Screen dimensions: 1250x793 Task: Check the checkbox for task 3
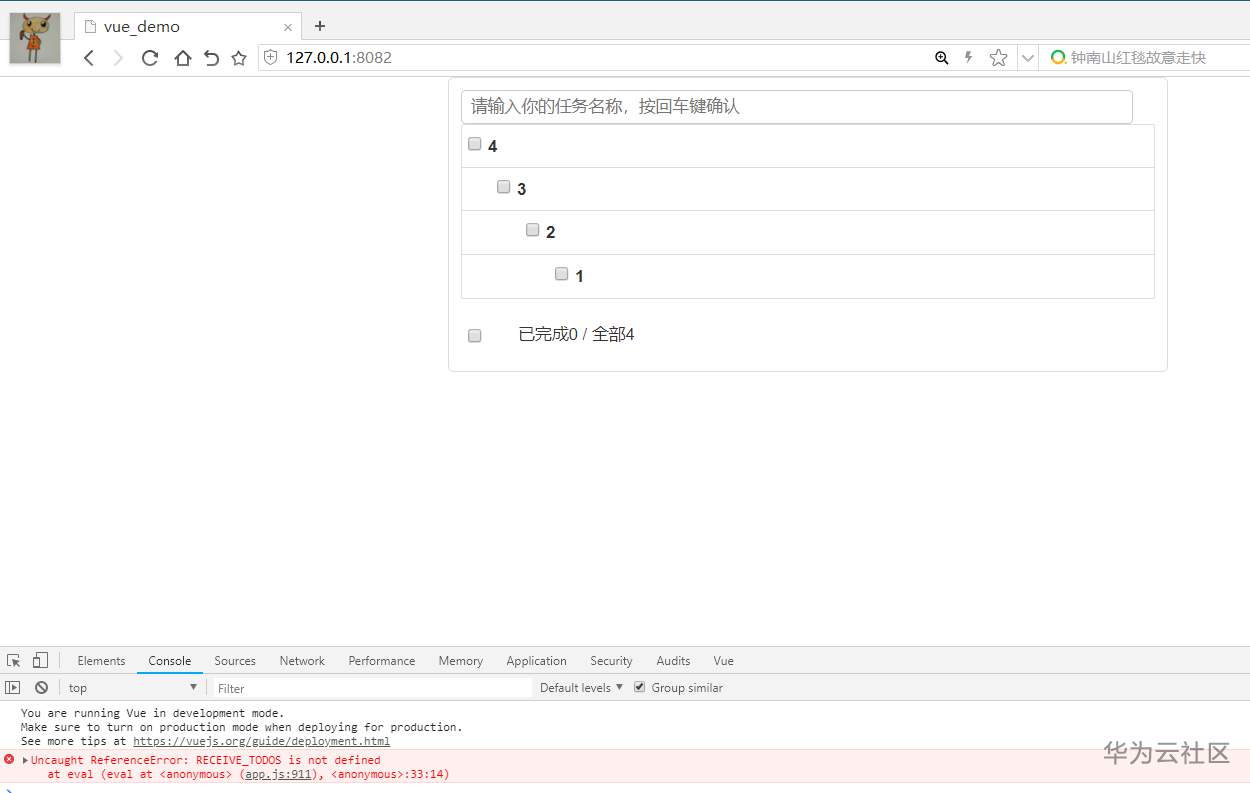tap(504, 187)
